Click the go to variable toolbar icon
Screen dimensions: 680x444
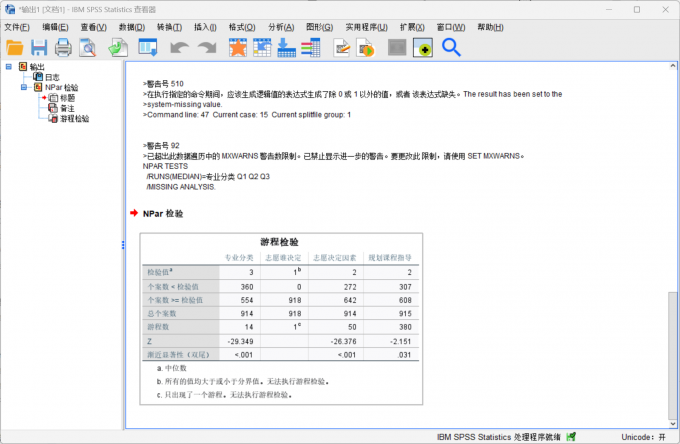click(x=287, y=48)
